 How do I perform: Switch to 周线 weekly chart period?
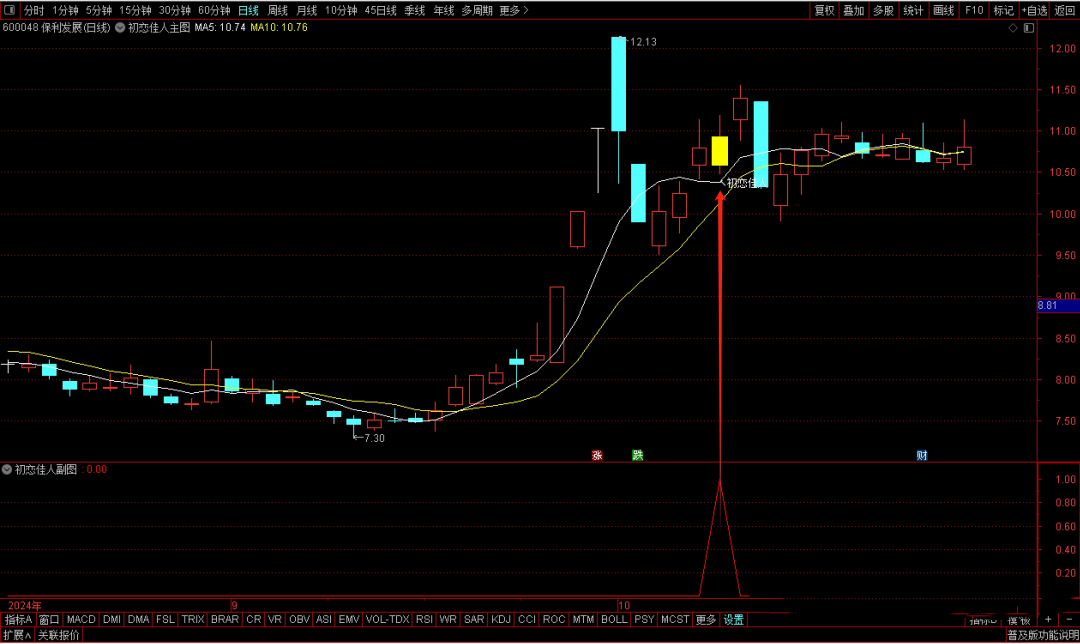[x=278, y=10]
